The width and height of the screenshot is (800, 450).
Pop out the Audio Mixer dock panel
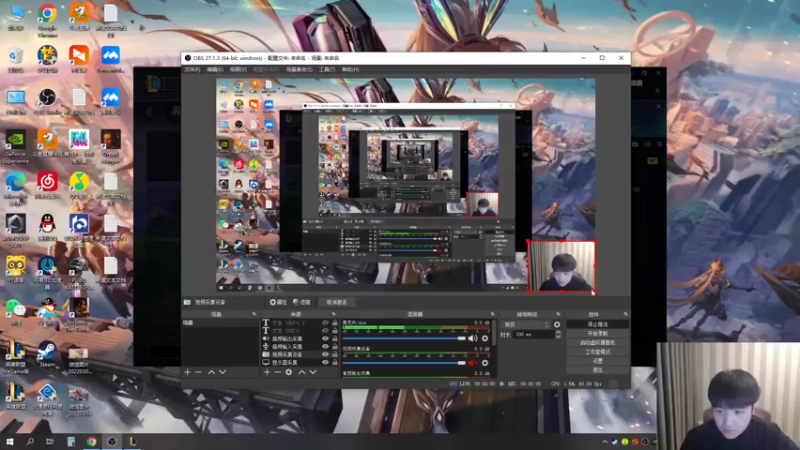[x=492, y=314]
